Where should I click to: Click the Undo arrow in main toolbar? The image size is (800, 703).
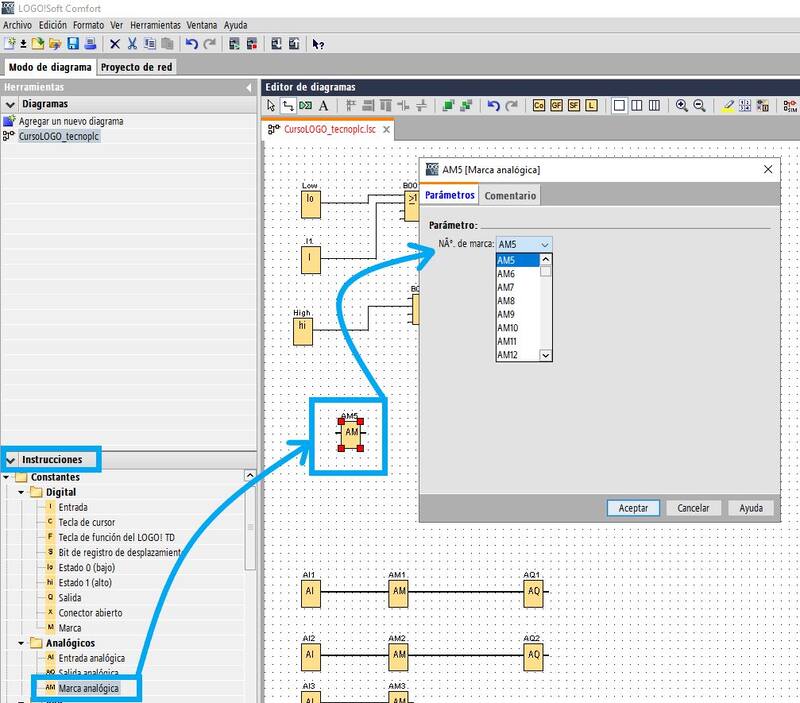pyautogui.click(x=191, y=44)
